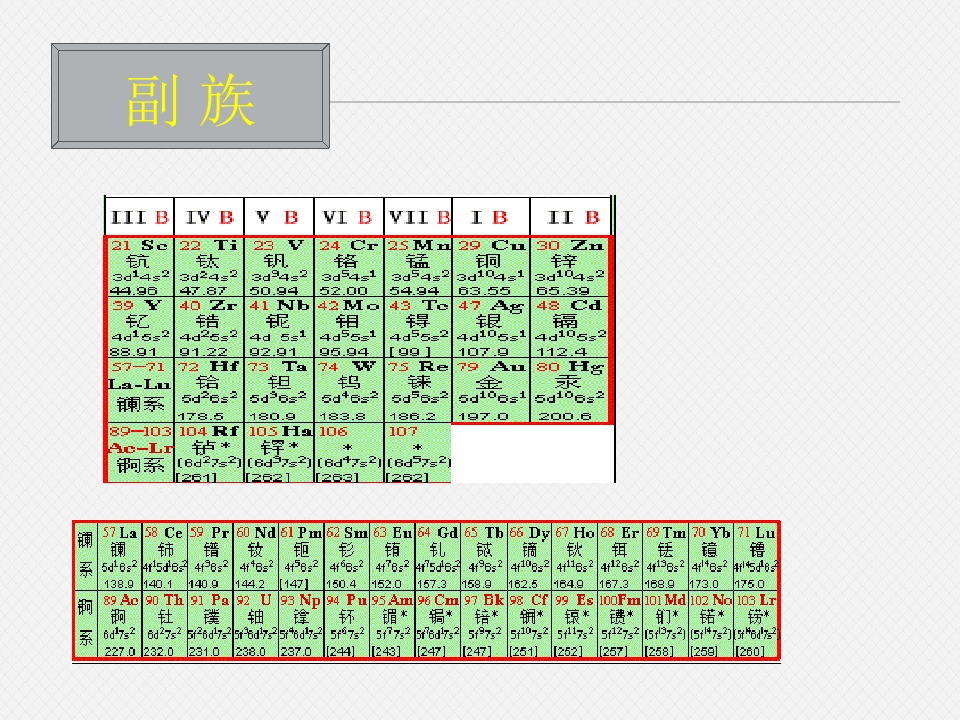Select the 104 Rf element cell
This screenshot has width=960, height=720.
[x=209, y=453]
